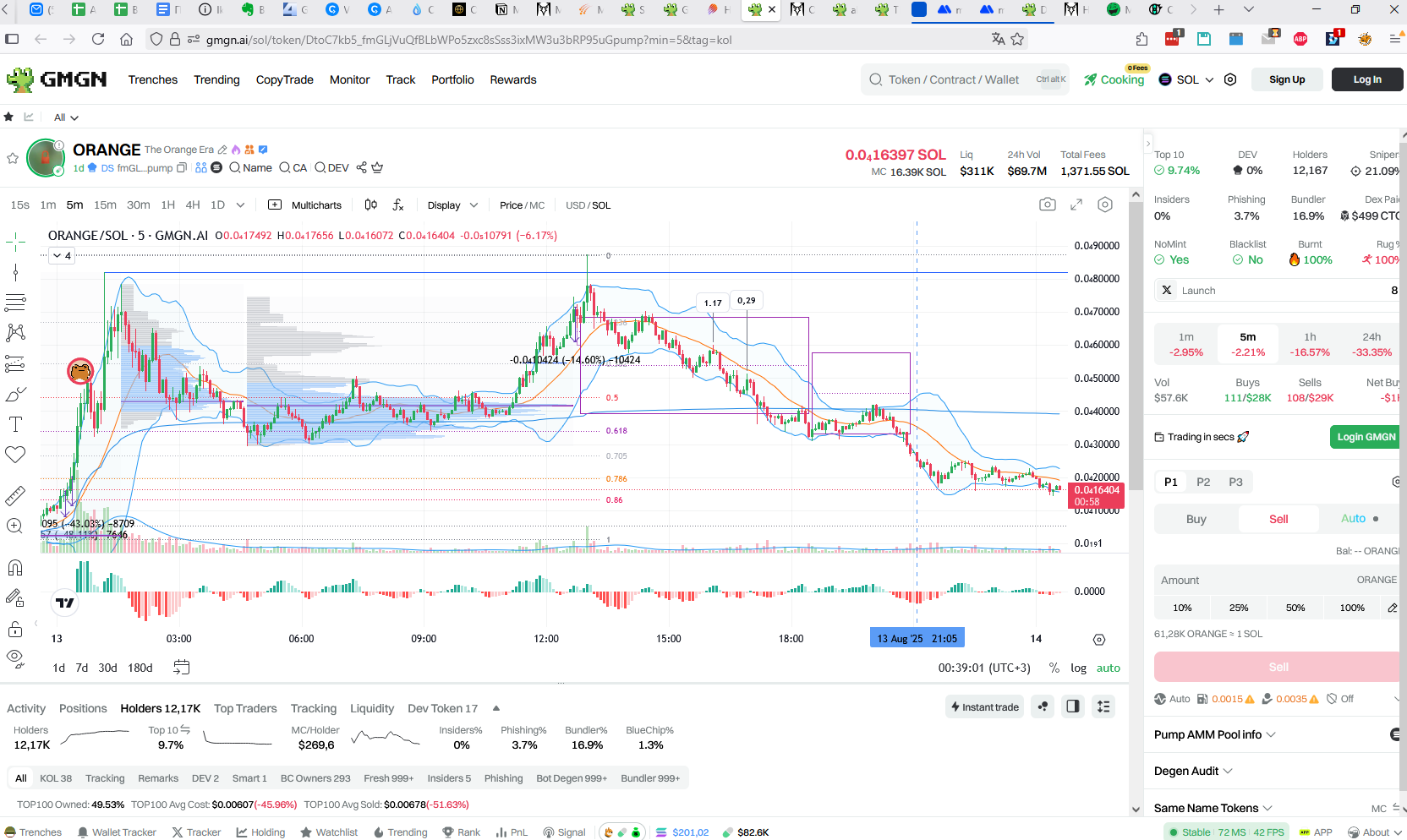The width and height of the screenshot is (1407, 840).
Task: Select the KOL 38 filter tab
Action: [56, 778]
